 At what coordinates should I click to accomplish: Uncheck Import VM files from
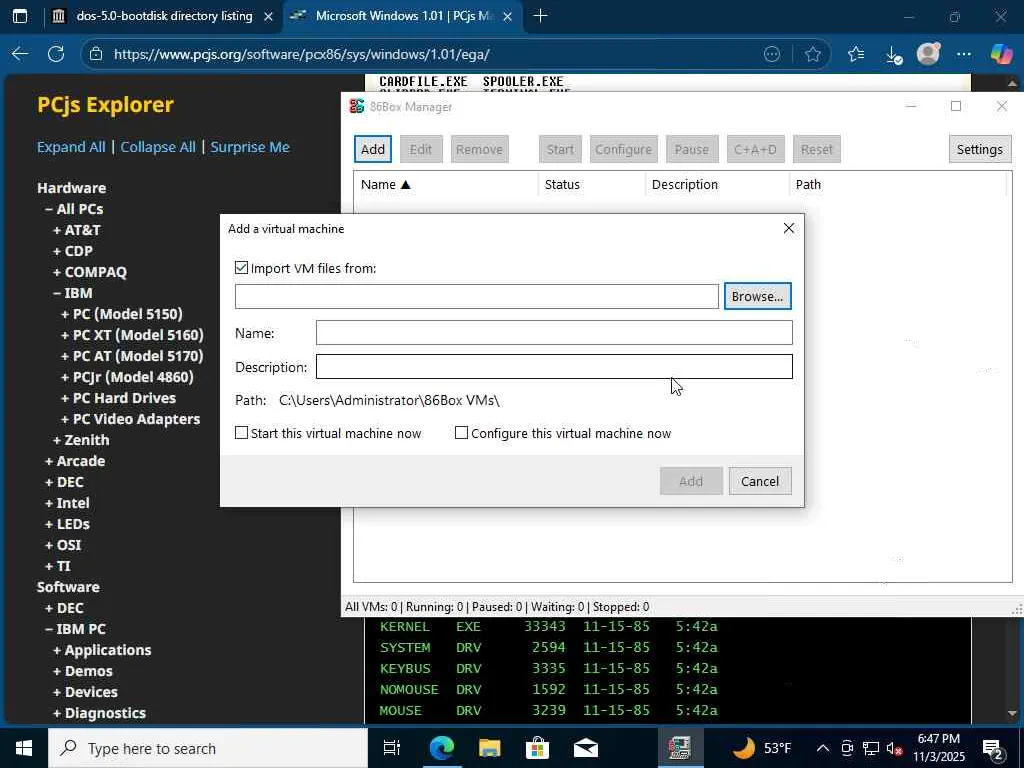pos(242,268)
